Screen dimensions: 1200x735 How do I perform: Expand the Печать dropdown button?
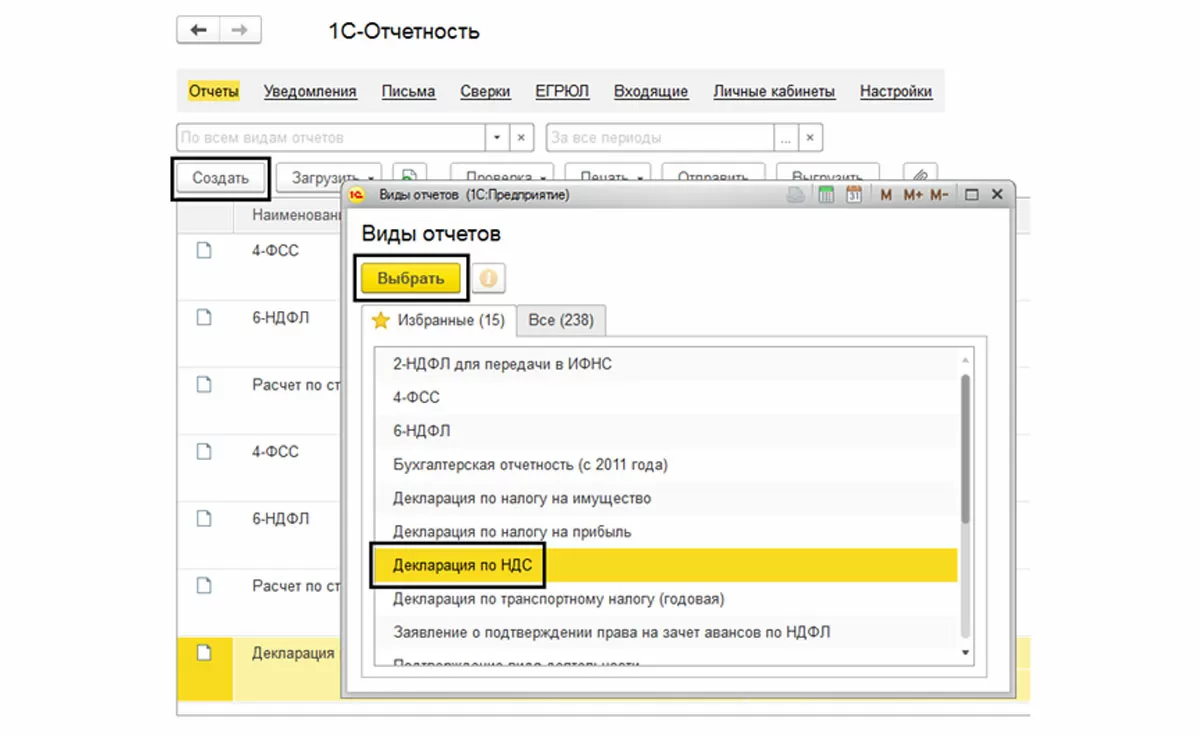coord(639,178)
